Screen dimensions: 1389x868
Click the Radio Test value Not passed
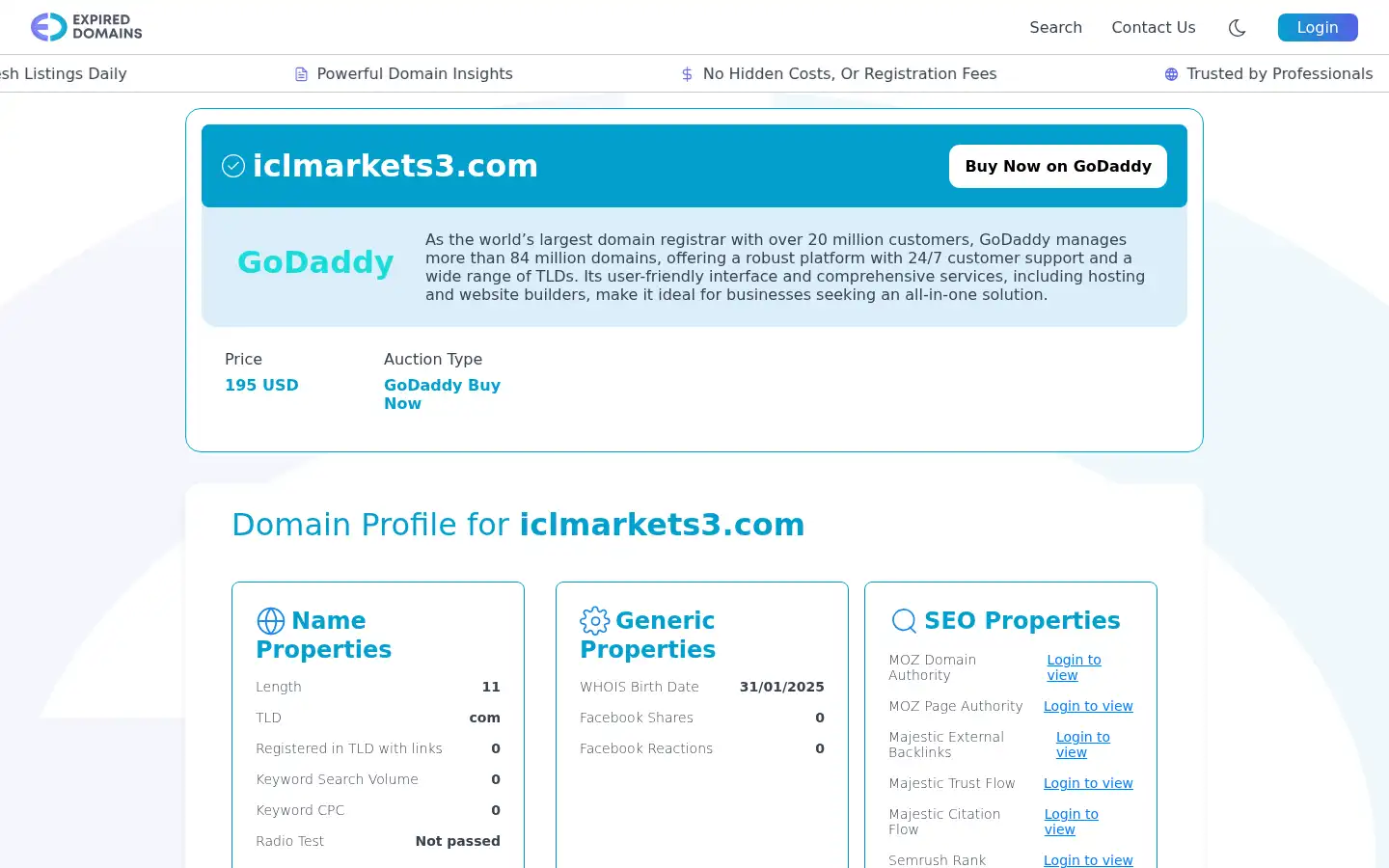click(457, 841)
